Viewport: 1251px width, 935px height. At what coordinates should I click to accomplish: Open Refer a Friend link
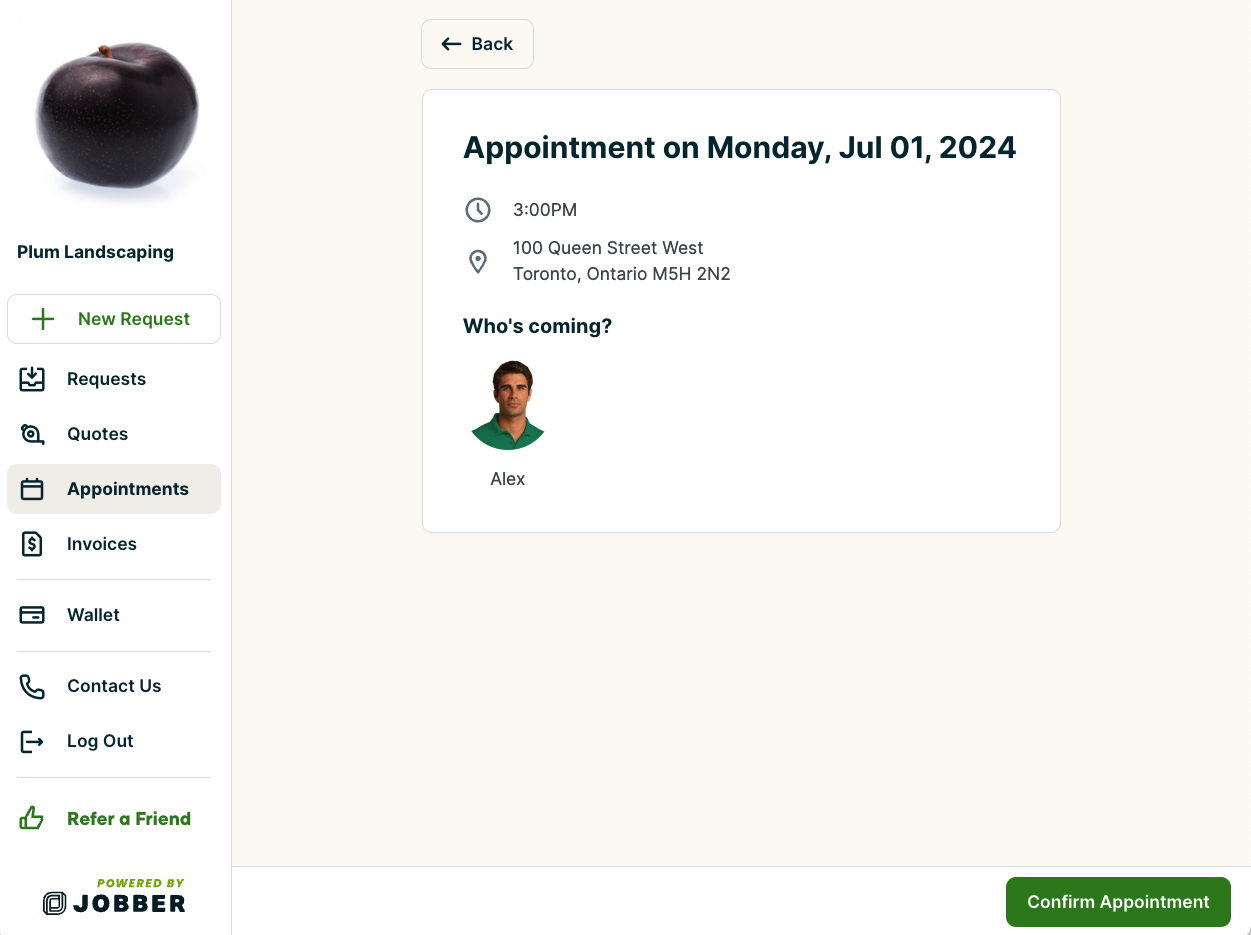point(129,818)
